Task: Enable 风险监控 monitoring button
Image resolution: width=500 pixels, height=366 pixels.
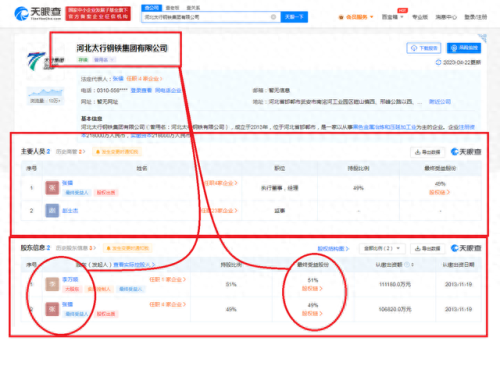Action: coord(464,48)
